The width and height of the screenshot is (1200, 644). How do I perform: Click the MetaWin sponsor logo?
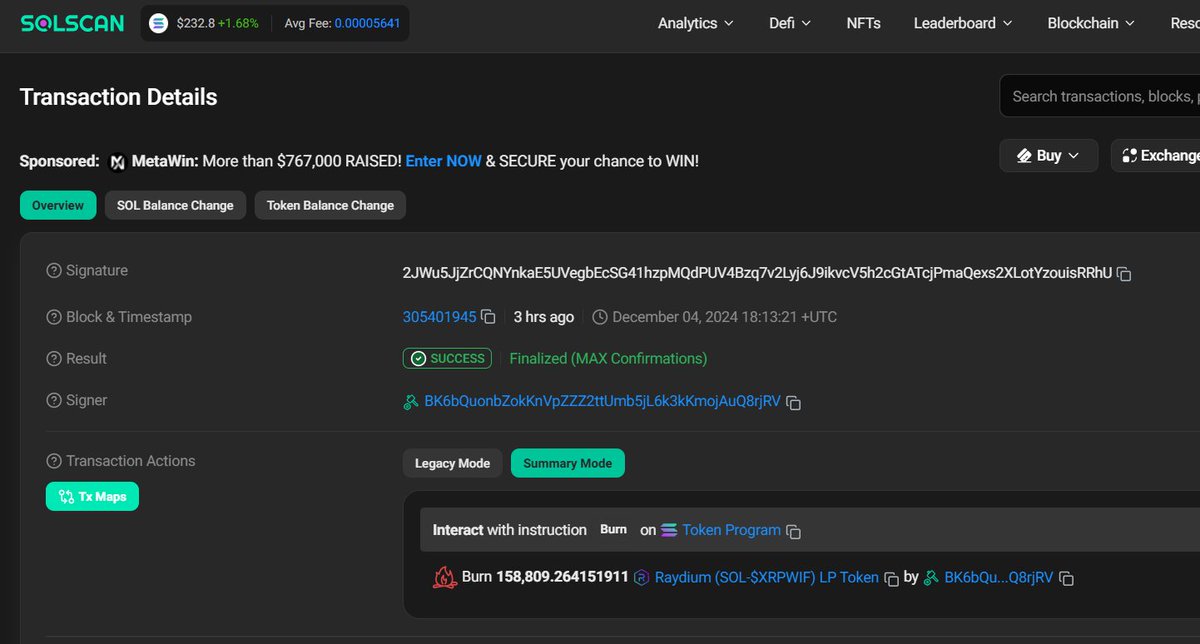pos(117,161)
